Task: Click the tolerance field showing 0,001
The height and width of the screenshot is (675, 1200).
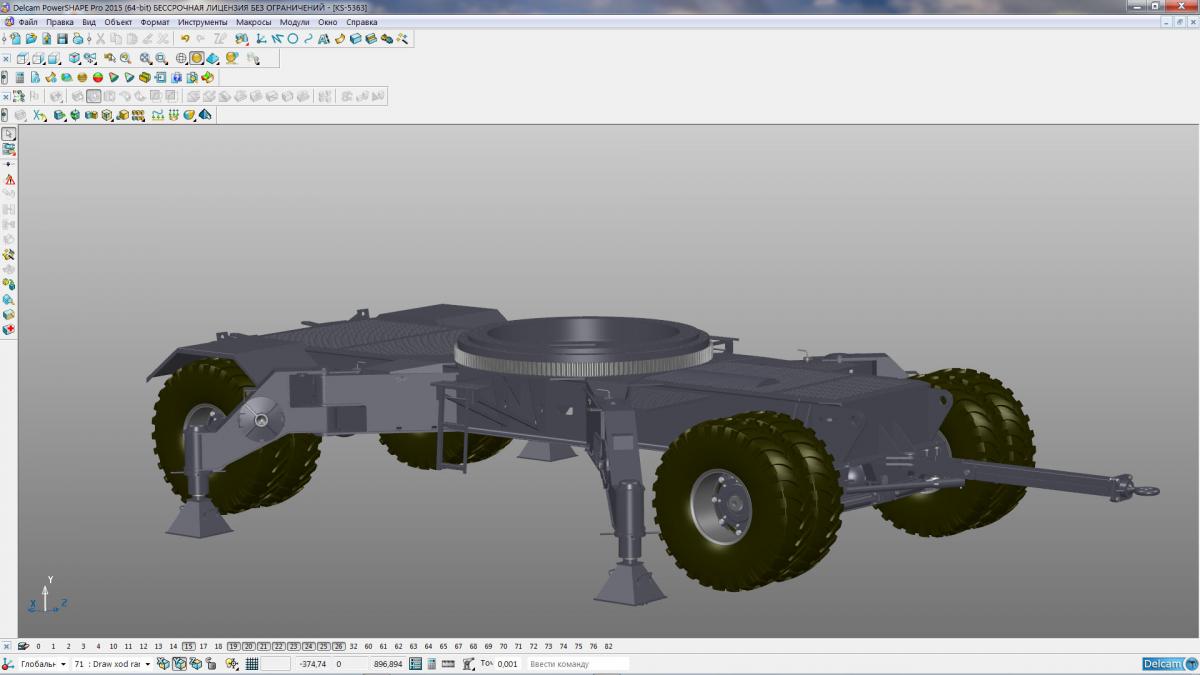Action: pos(508,663)
